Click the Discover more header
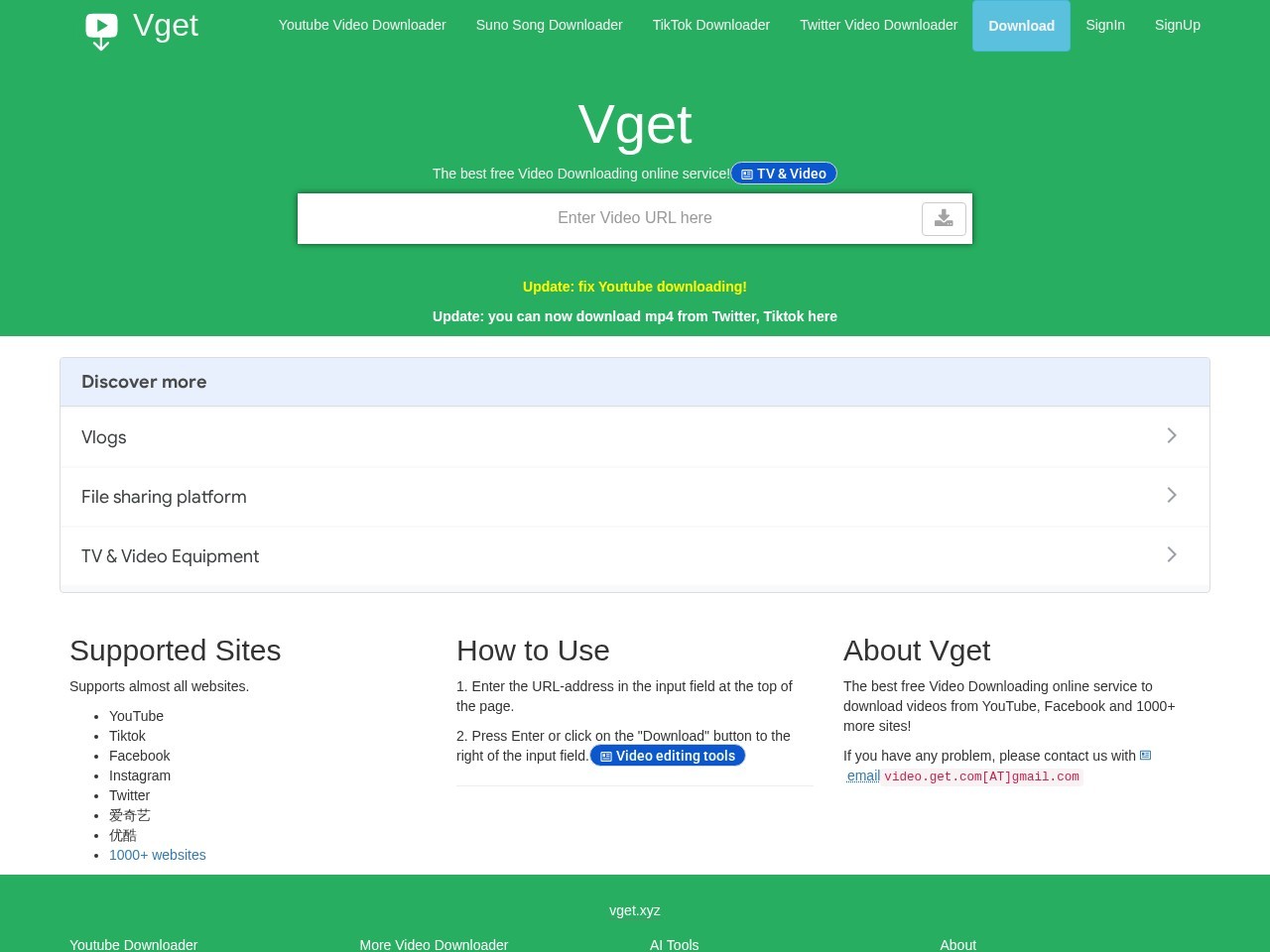 tap(635, 382)
